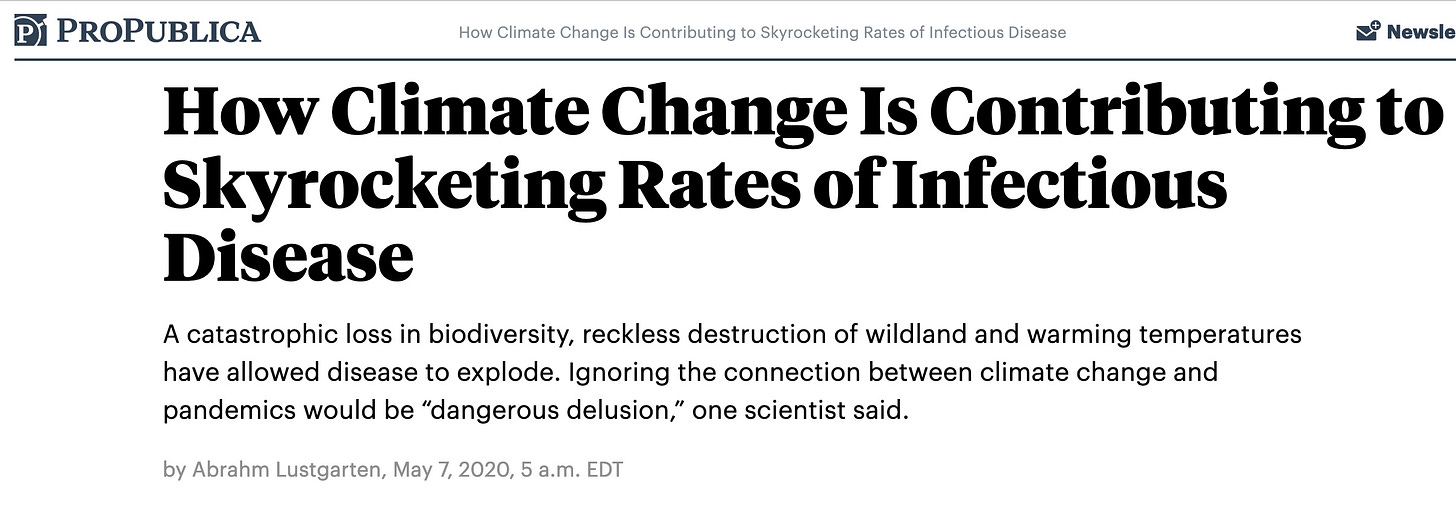Click the "5 a.m. EDT" timestamp
Screen dimensions: 1456x505
tap(573, 469)
